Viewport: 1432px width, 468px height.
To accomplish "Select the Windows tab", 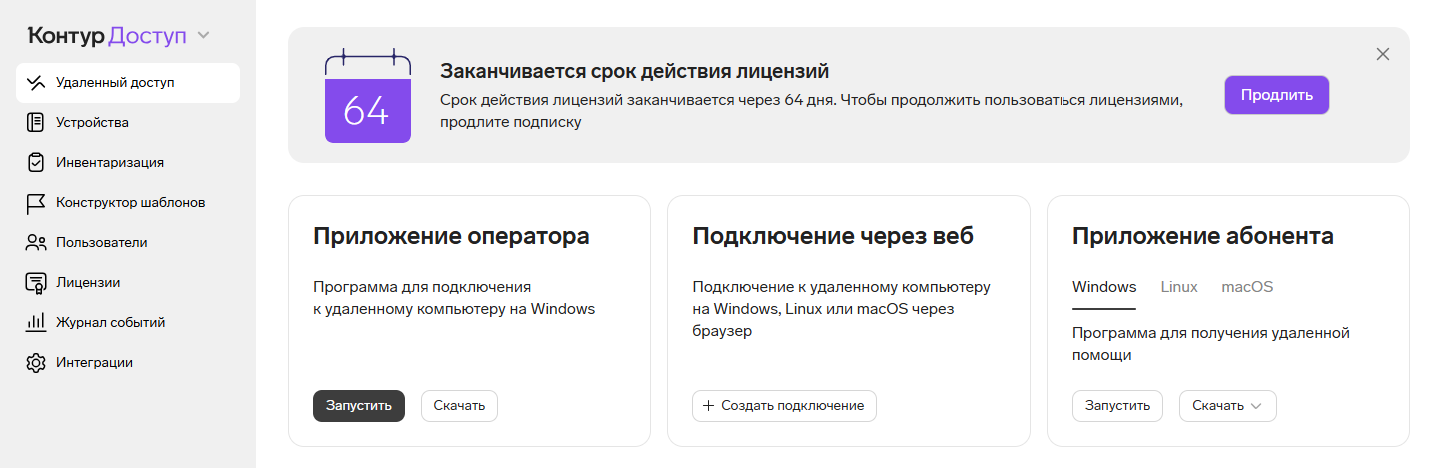I will [1103, 287].
